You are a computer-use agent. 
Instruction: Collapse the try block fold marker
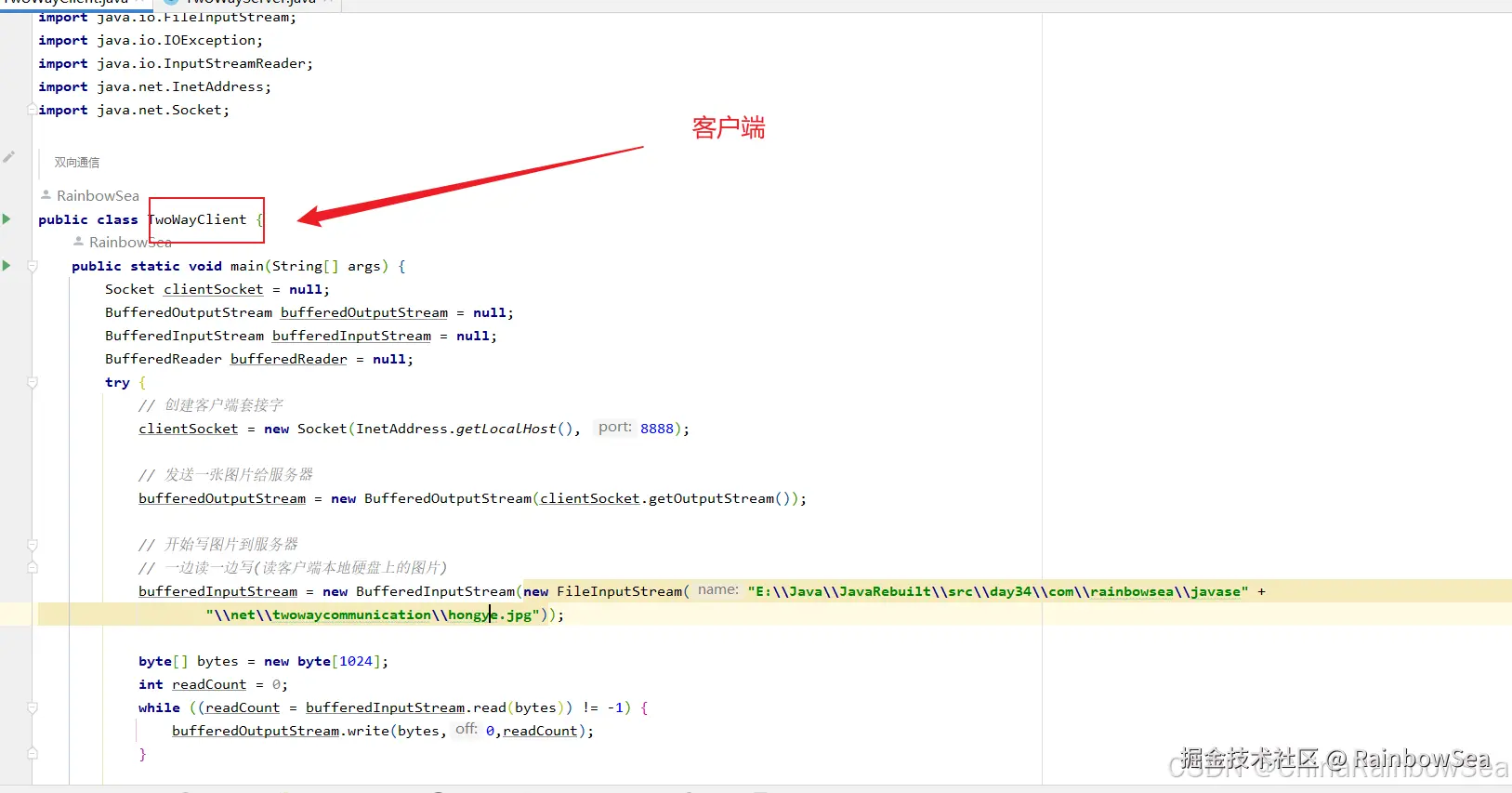[x=33, y=382]
